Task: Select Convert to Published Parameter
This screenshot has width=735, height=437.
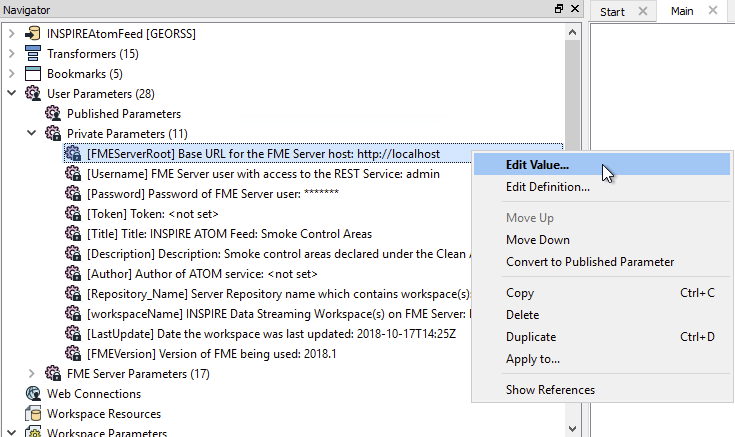Action: tap(589, 262)
